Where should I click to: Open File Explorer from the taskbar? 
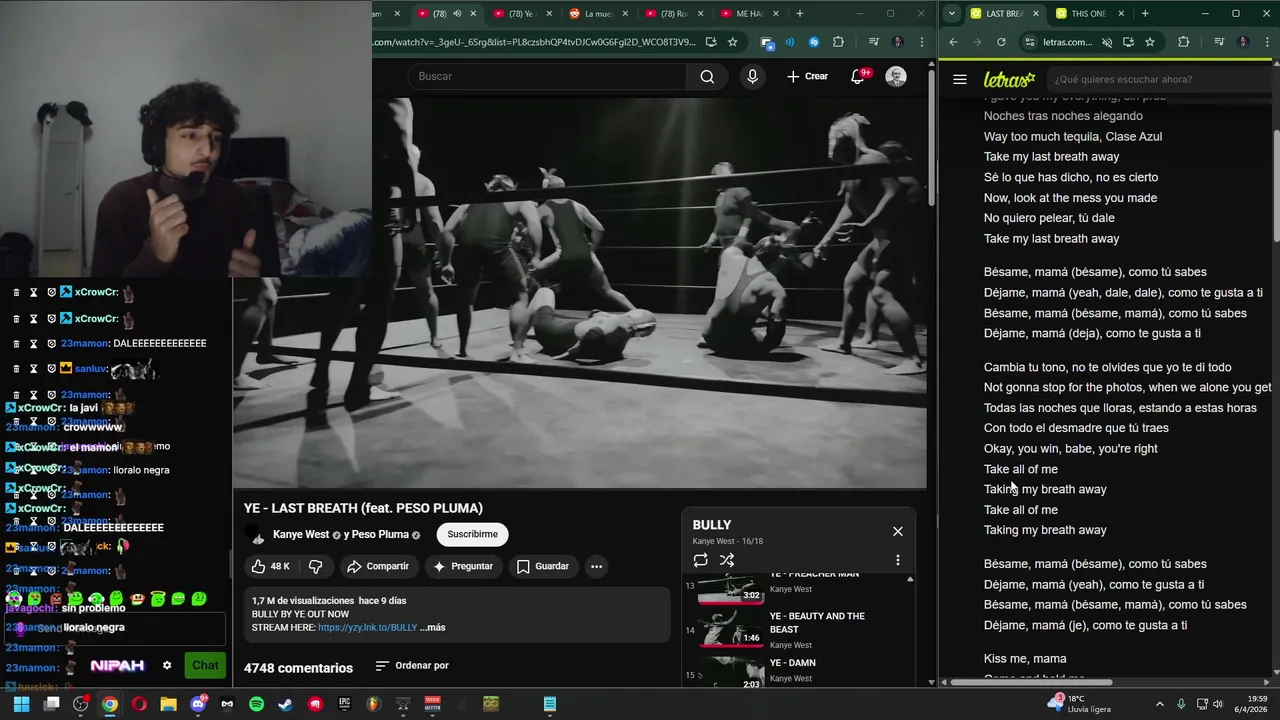(168, 704)
